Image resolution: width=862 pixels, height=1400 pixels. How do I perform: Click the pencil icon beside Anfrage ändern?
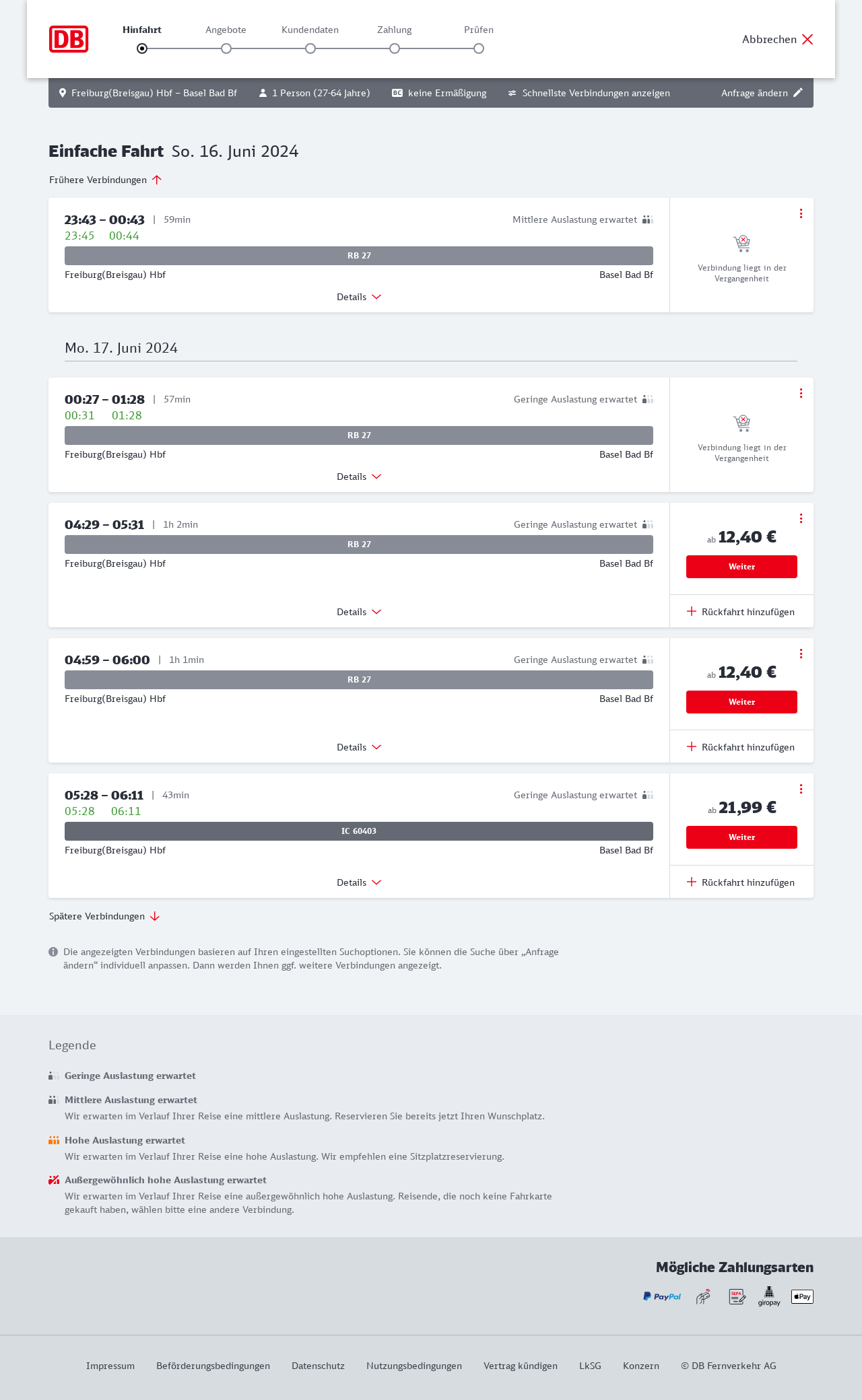click(x=798, y=93)
